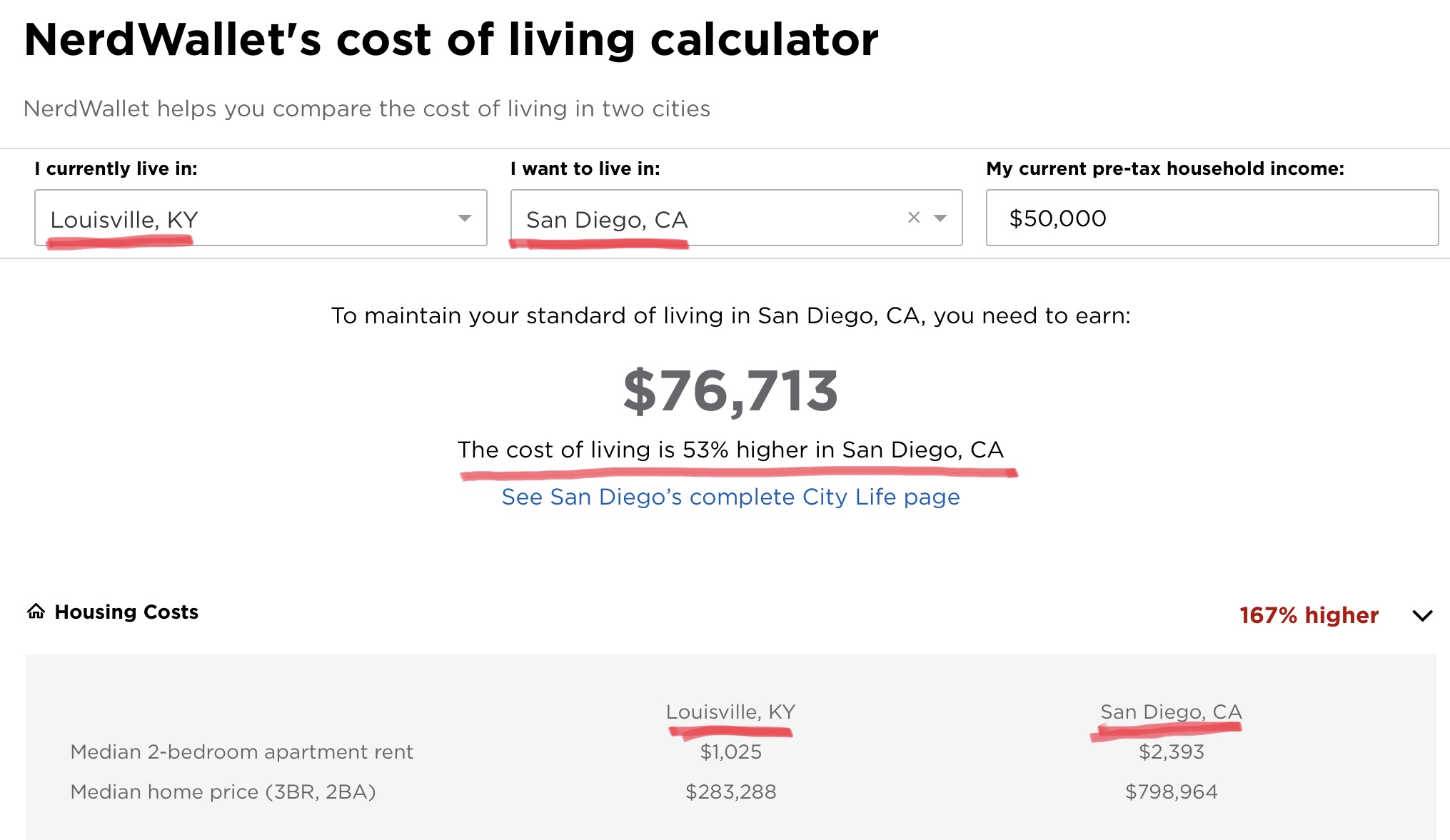Image resolution: width=1450 pixels, height=840 pixels.
Task: Click the $283,288 Louisville home price
Action: [730, 791]
